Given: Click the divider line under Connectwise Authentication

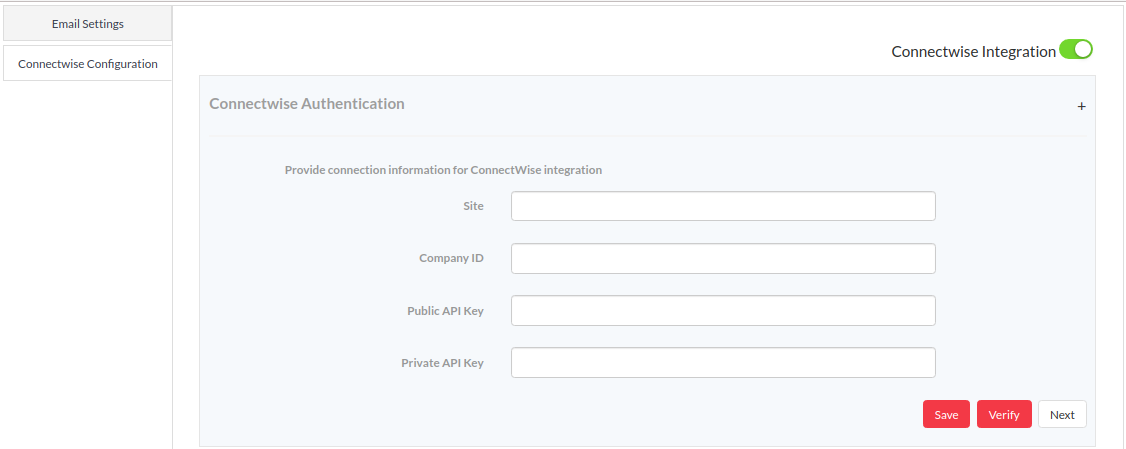Looking at the screenshot, I should coord(647,136).
